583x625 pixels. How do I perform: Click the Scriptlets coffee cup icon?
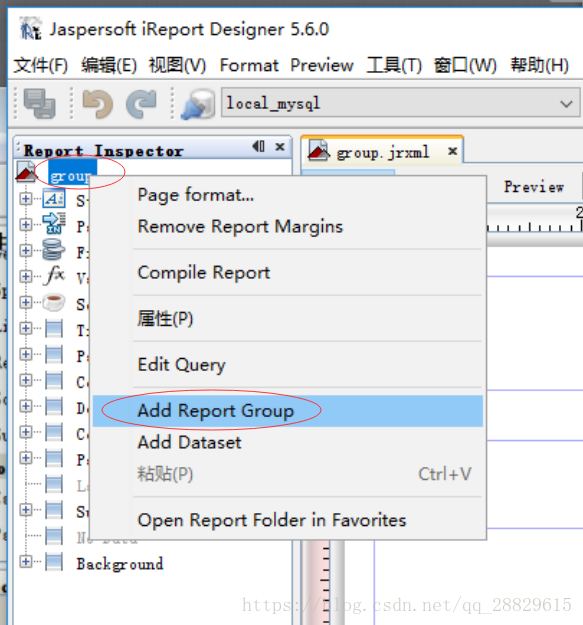point(54,302)
